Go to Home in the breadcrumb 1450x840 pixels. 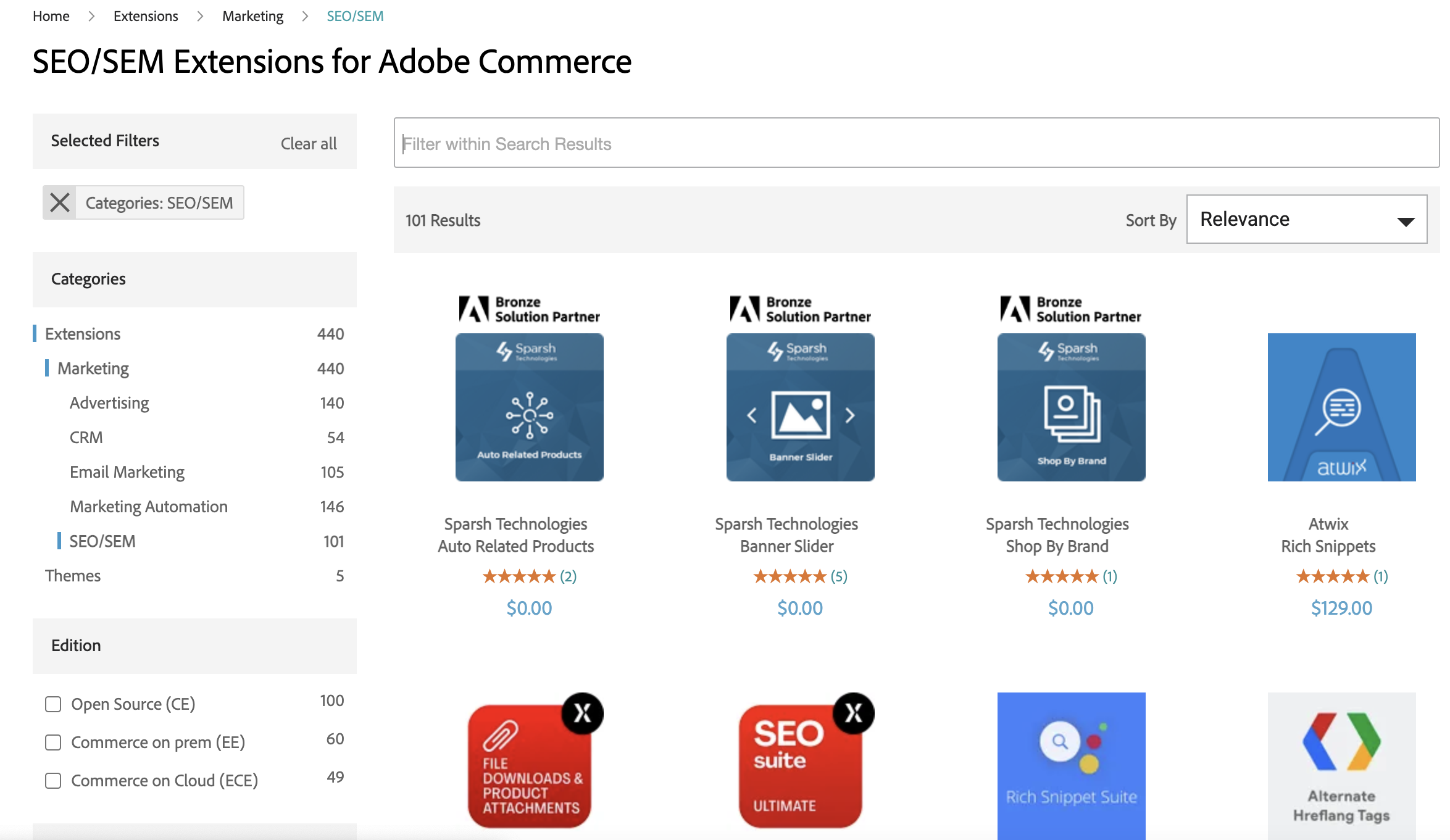click(51, 16)
